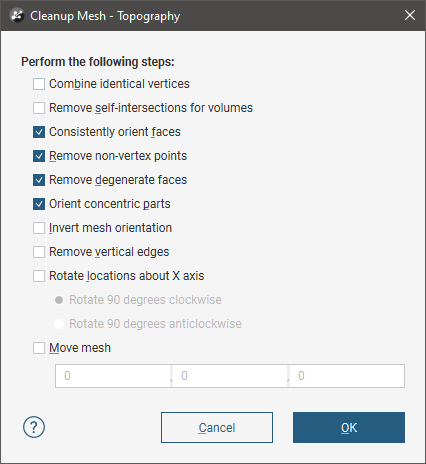This screenshot has height=464, width=426.
Task: Click the help question mark icon
Action: coord(34,427)
